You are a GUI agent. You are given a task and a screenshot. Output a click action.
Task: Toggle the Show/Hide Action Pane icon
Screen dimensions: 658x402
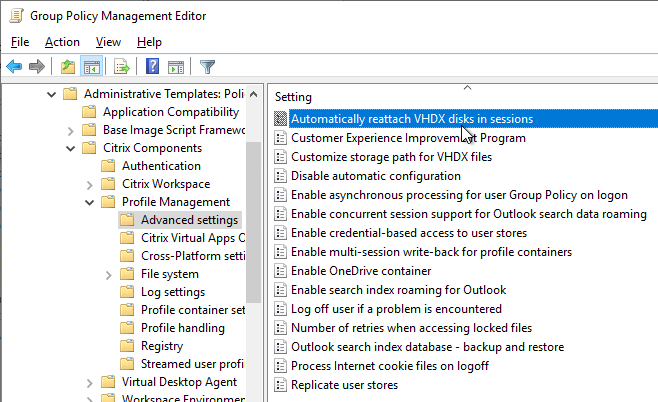[176, 66]
